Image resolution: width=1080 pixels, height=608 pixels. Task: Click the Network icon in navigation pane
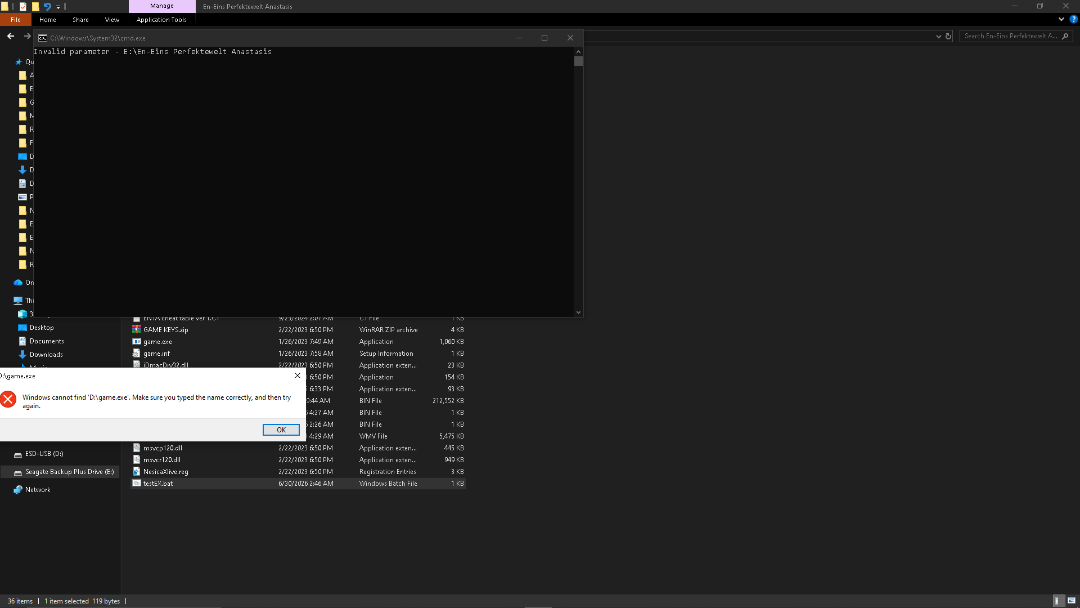(x=18, y=490)
